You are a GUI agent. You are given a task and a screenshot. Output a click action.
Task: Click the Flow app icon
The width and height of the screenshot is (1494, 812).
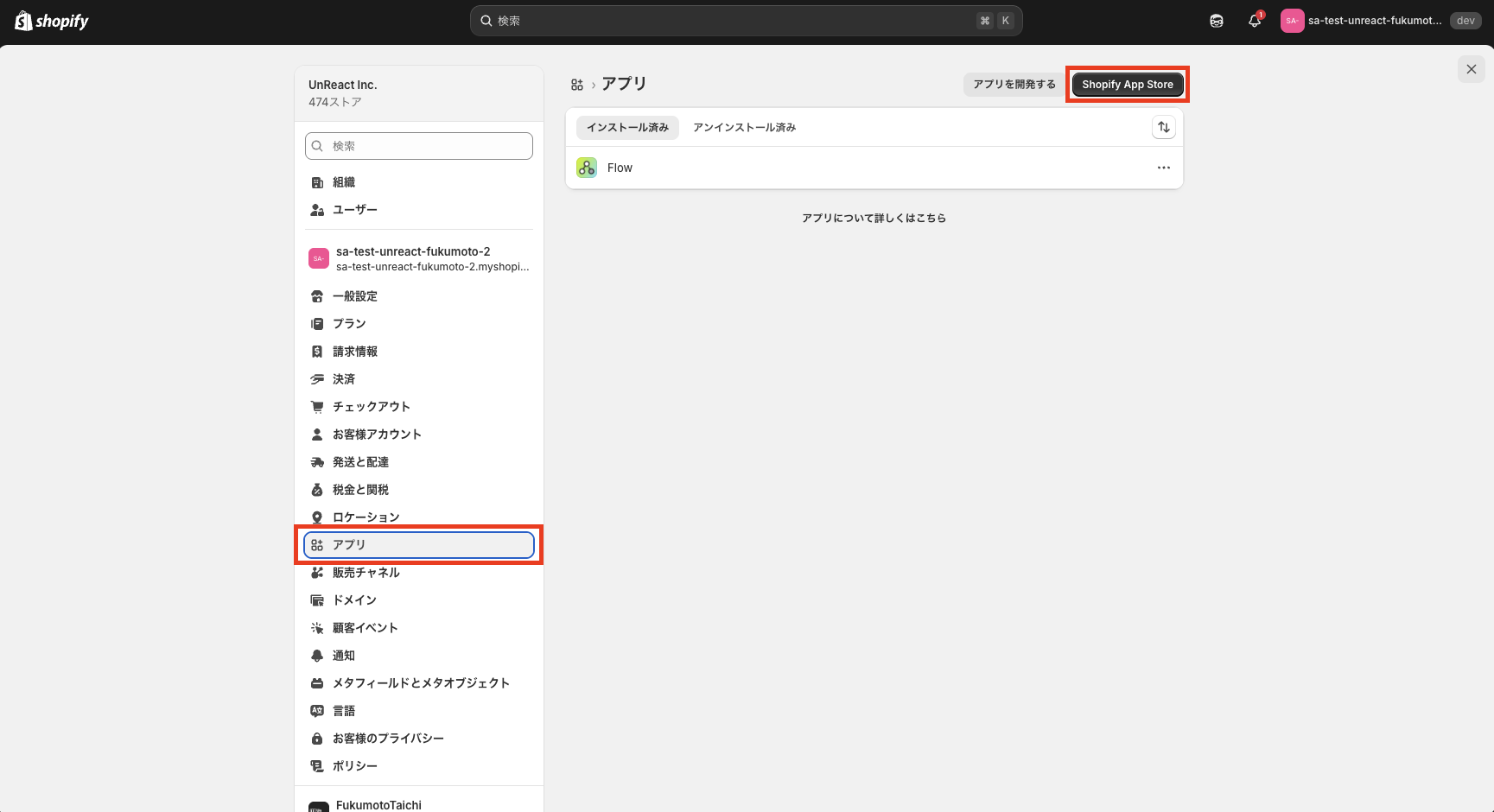[587, 168]
